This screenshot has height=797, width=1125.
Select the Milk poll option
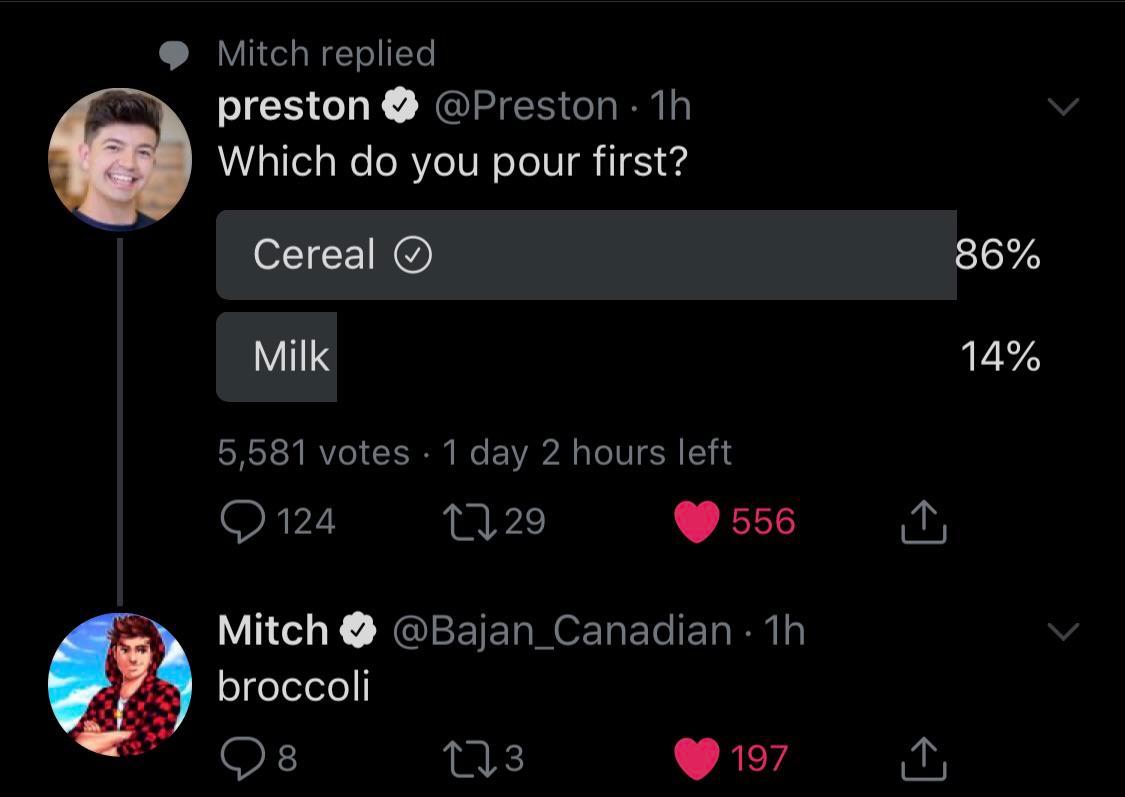(291, 356)
